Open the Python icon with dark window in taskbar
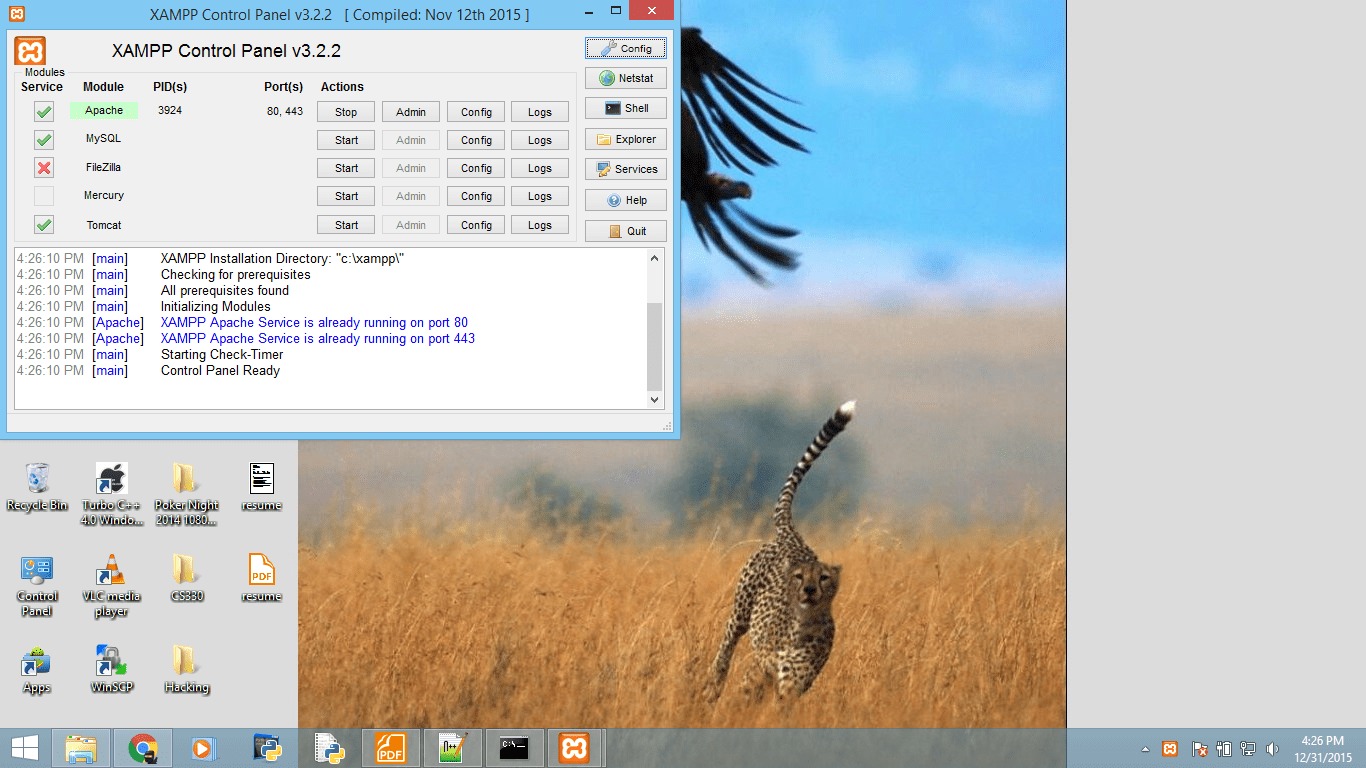Viewport: 1366px width, 768px height. (x=266, y=748)
